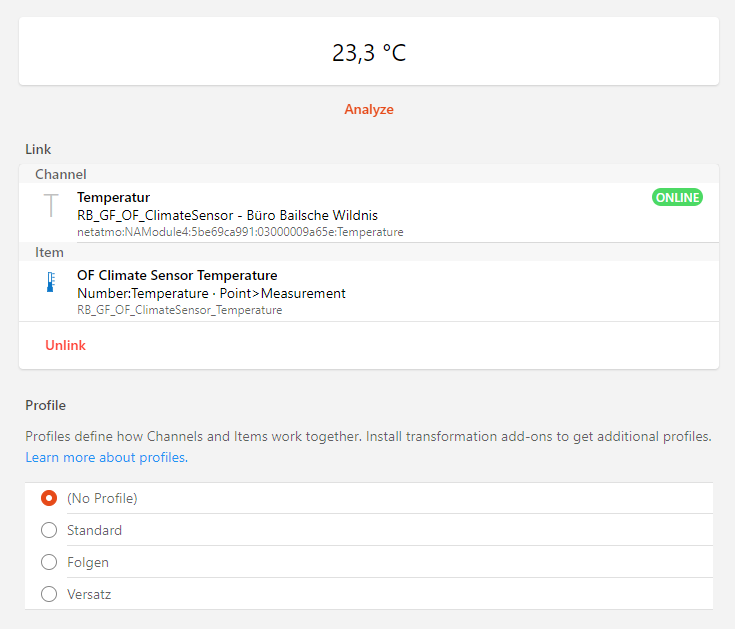Select the Standard profile radio button
Screen dimensions: 735x629
[49, 530]
